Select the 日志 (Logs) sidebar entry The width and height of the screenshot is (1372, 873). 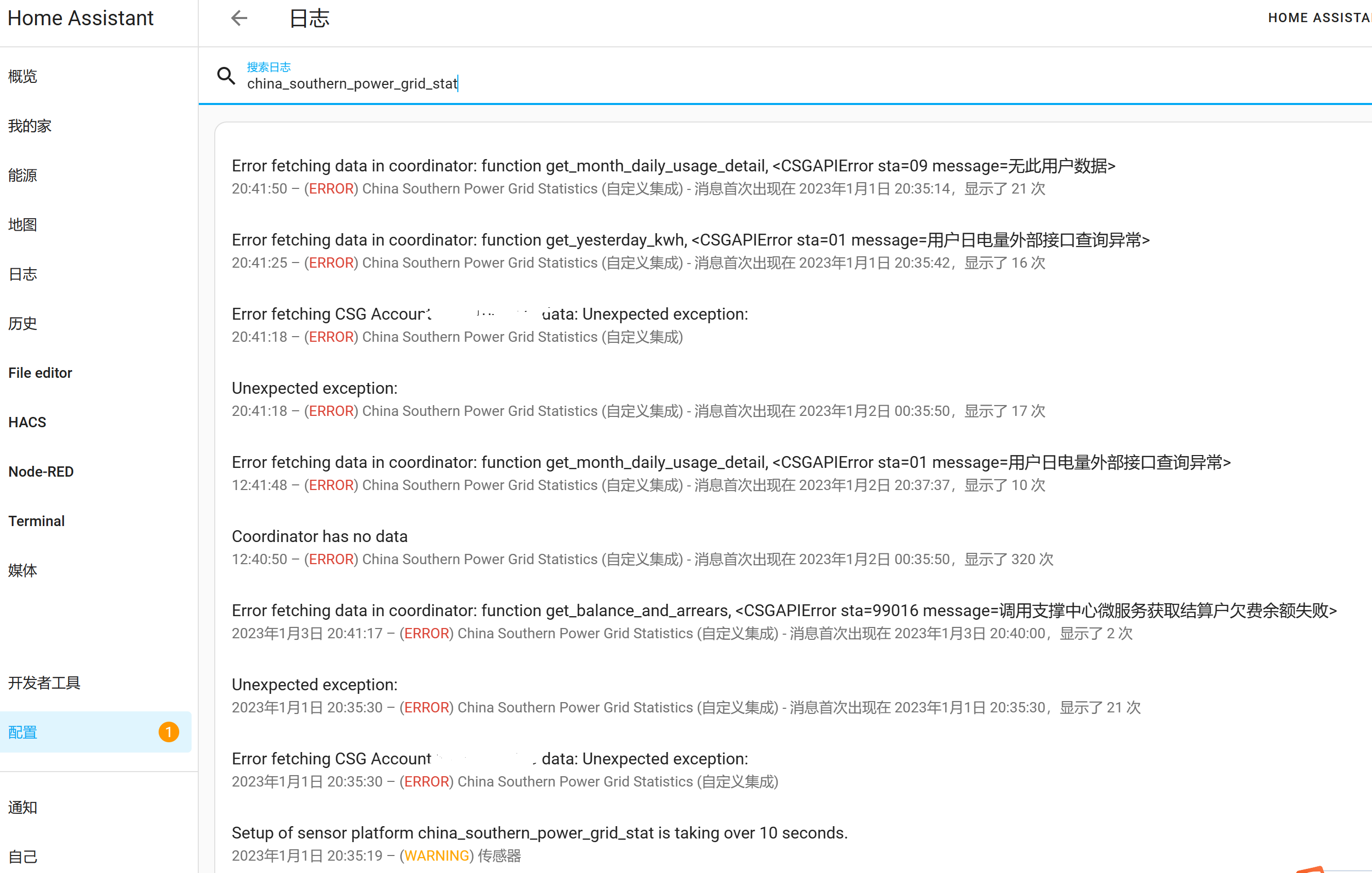pos(22,274)
